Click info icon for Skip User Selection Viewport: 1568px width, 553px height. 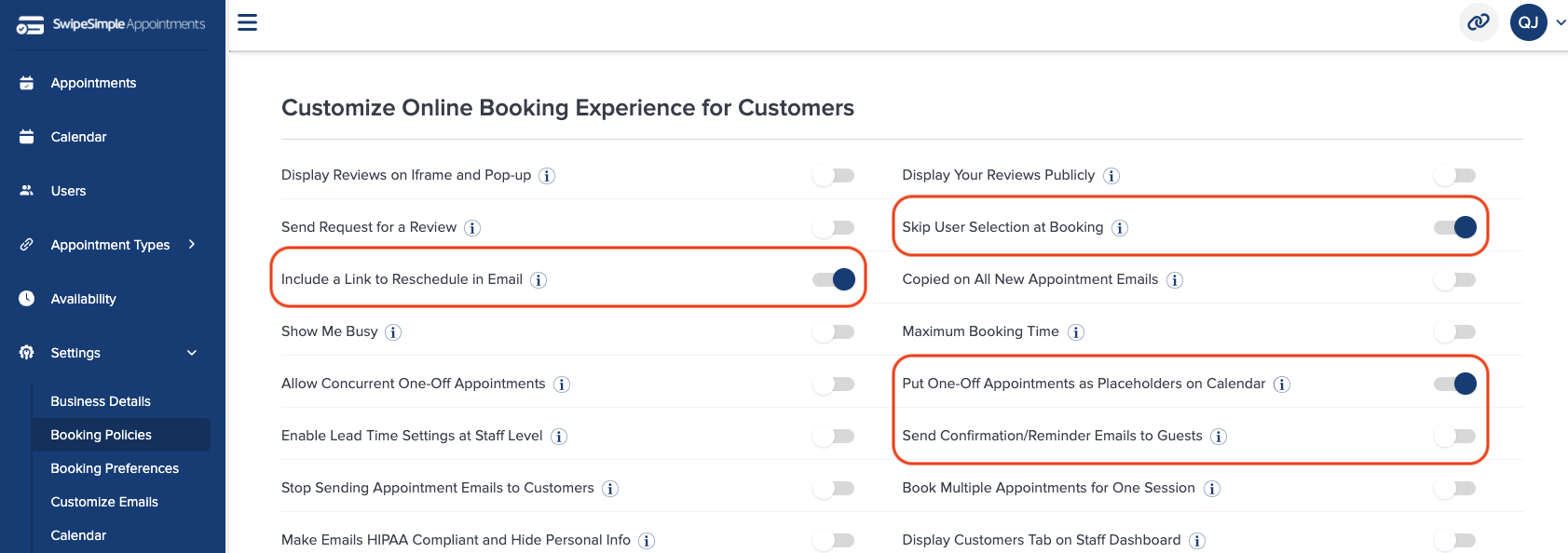click(1120, 228)
